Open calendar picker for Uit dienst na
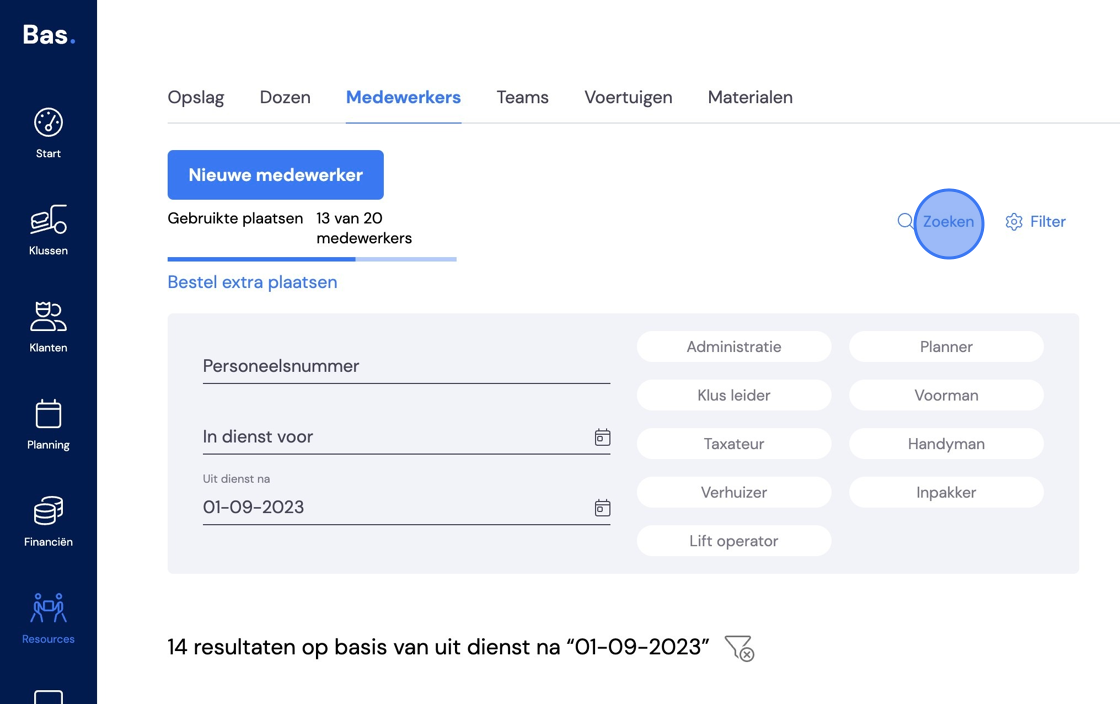Image resolution: width=1120 pixels, height=704 pixels. click(x=602, y=508)
